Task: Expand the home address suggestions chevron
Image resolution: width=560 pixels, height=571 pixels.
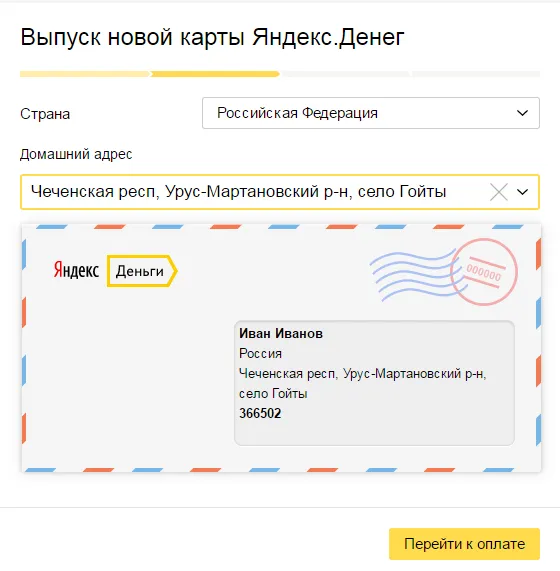Action: pos(522,192)
